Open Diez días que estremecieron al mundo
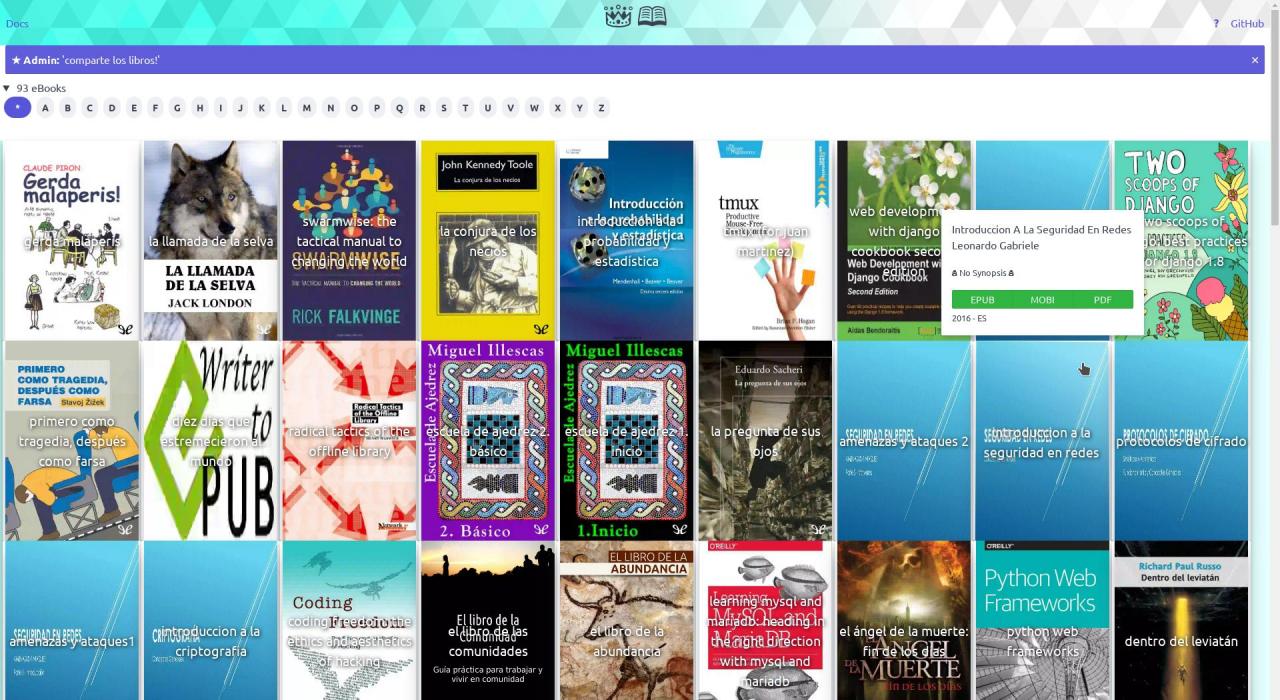This screenshot has height=700, width=1280. coord(210,440)
